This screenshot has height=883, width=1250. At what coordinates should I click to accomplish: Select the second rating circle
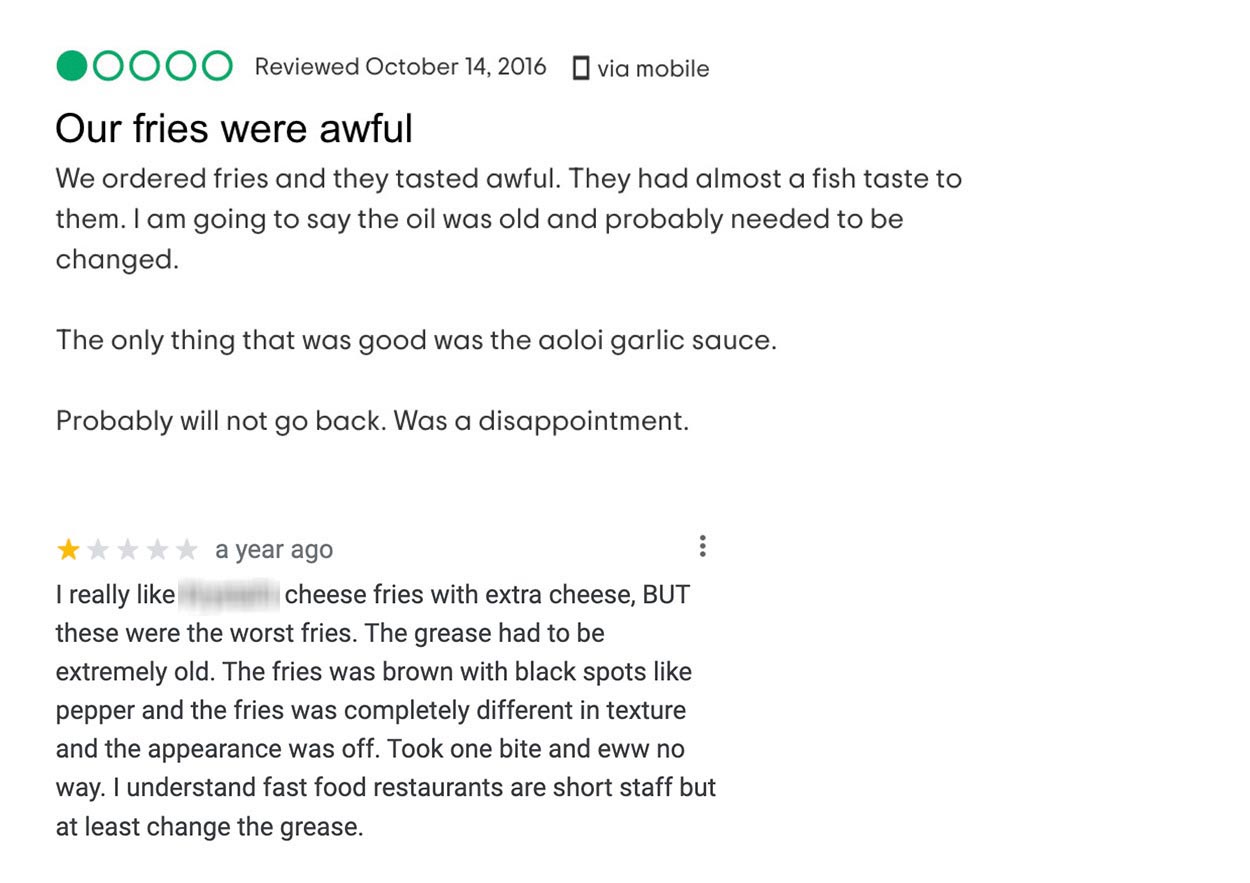coord(106,66)
